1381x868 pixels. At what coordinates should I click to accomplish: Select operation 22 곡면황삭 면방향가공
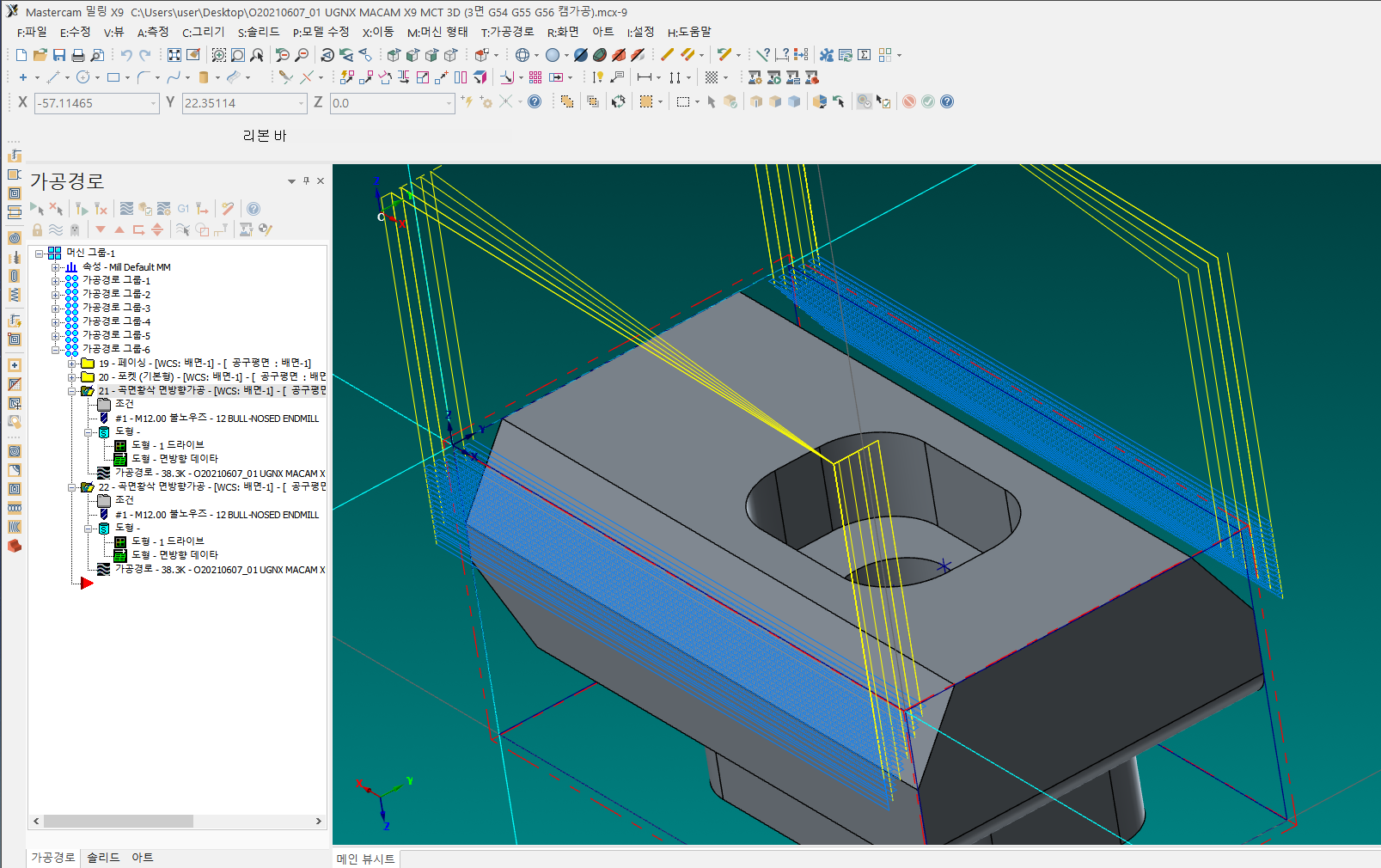(x=211, y=487)
